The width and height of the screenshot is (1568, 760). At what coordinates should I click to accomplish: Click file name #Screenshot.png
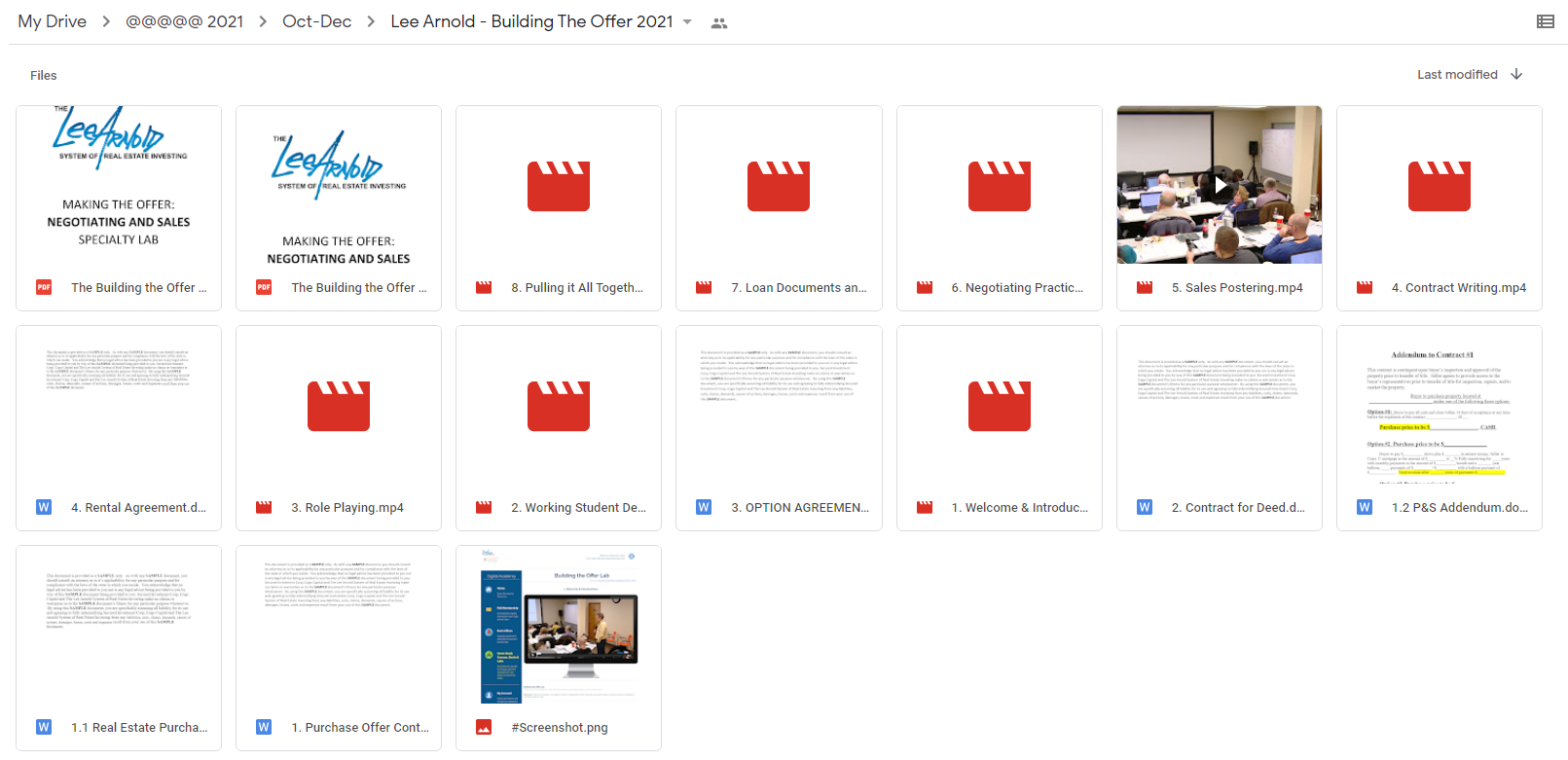pos(560,727)
